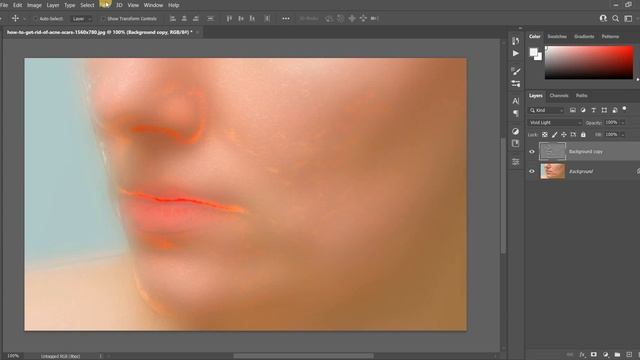This screenshot has width=640, height=360.
Task: Open the Brush Settings panel icon
Action: click(x=516, y=84)
